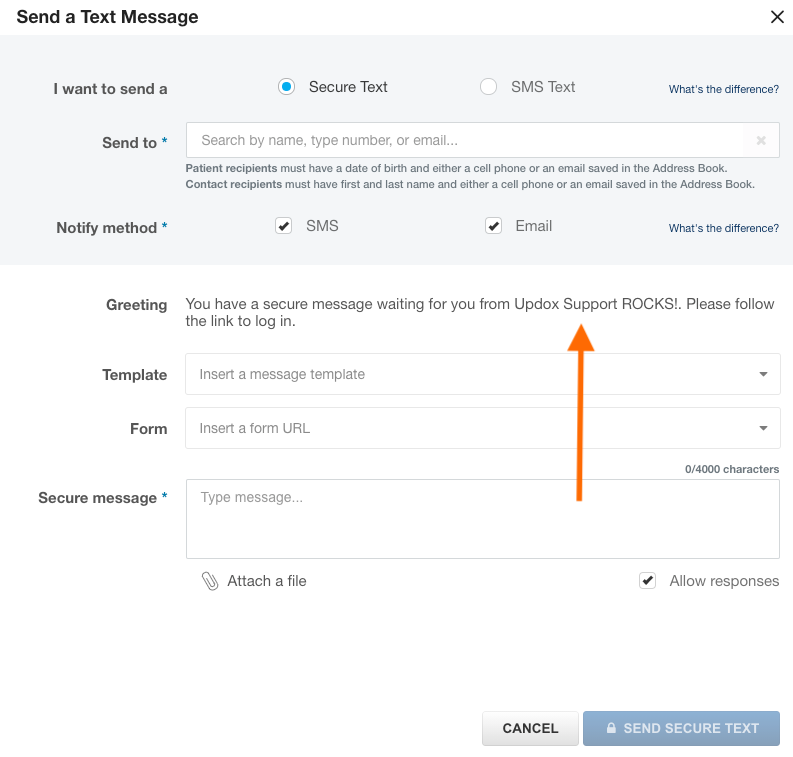Open the Notify method What's the difference link
793x757 pixels.
[723, 228]
